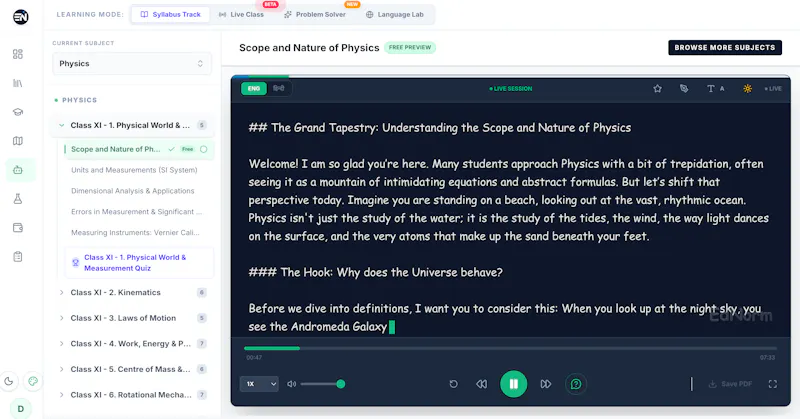This screenshot has height=419, width=800.
Task: Open Units and Measurements (SI System) lesson
Action: click(x=134, y=170)
